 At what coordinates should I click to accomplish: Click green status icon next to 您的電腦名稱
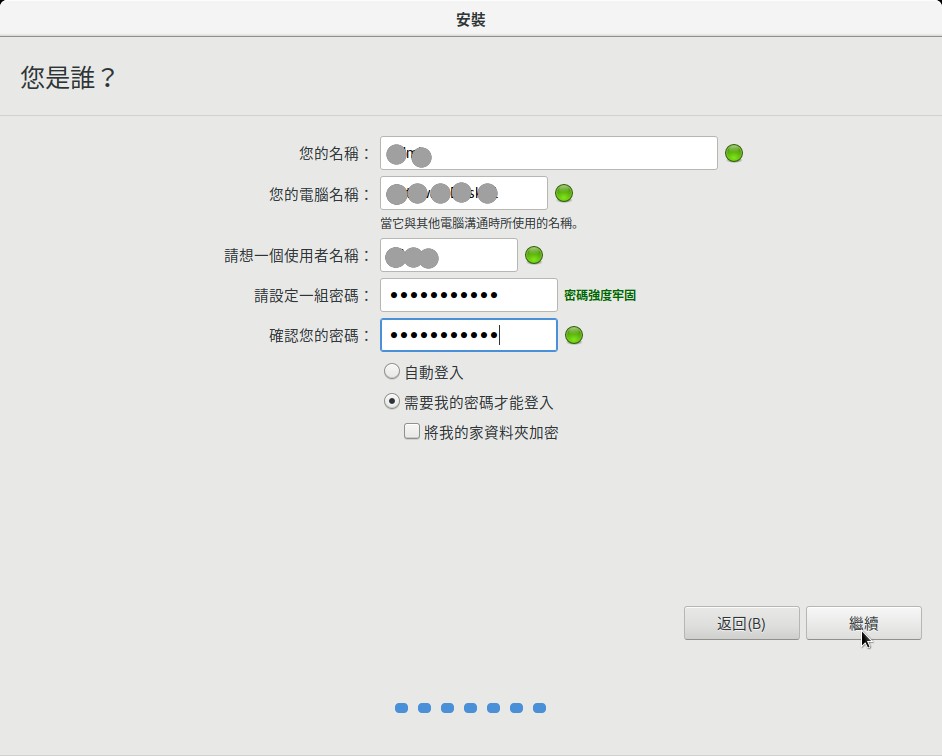tap(564, 193)
